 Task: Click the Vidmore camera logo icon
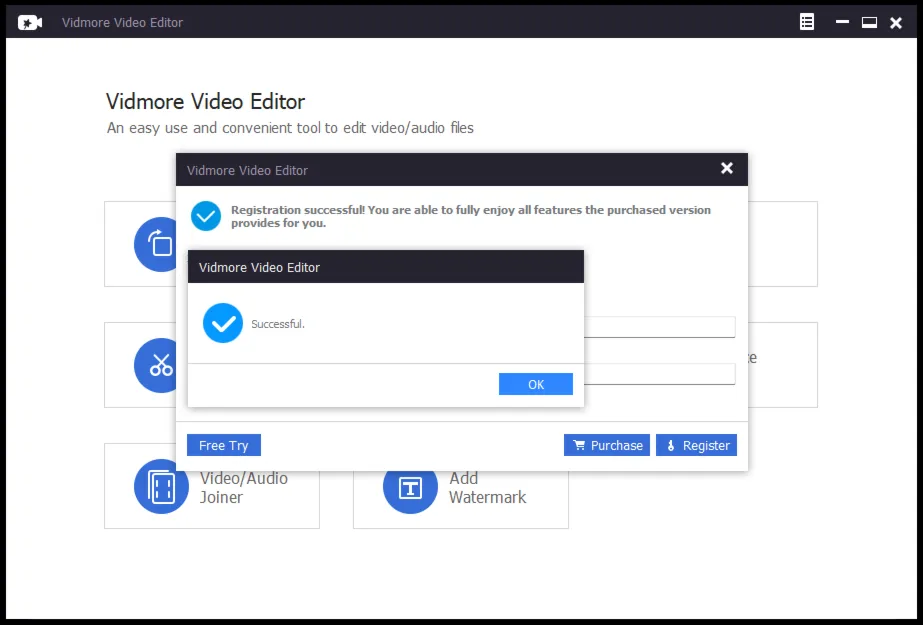pos(30,23)
